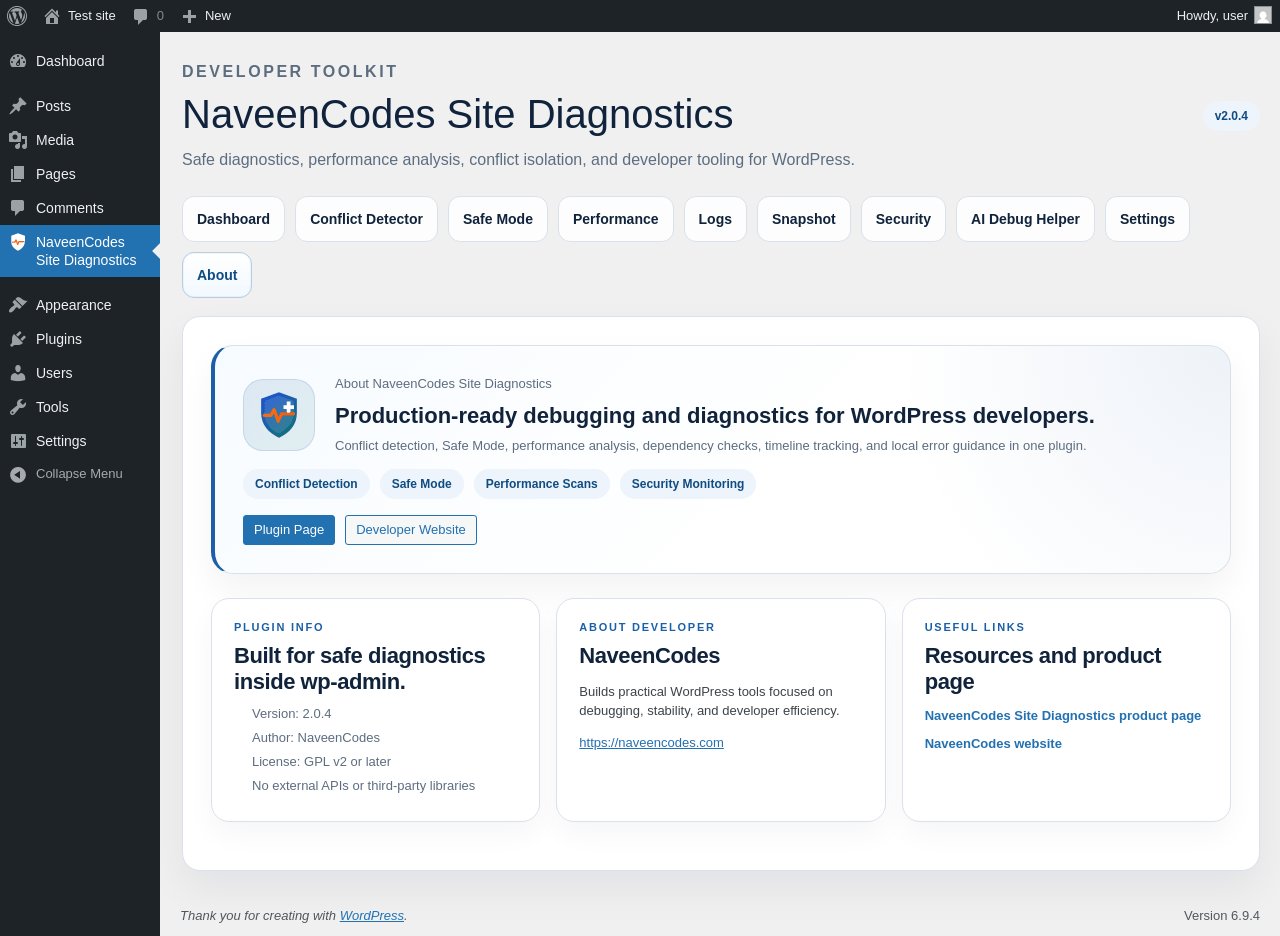The height and width of the screenshot is (936, 1280).
Task: Click the Plugin Page button
Action: 289,530
